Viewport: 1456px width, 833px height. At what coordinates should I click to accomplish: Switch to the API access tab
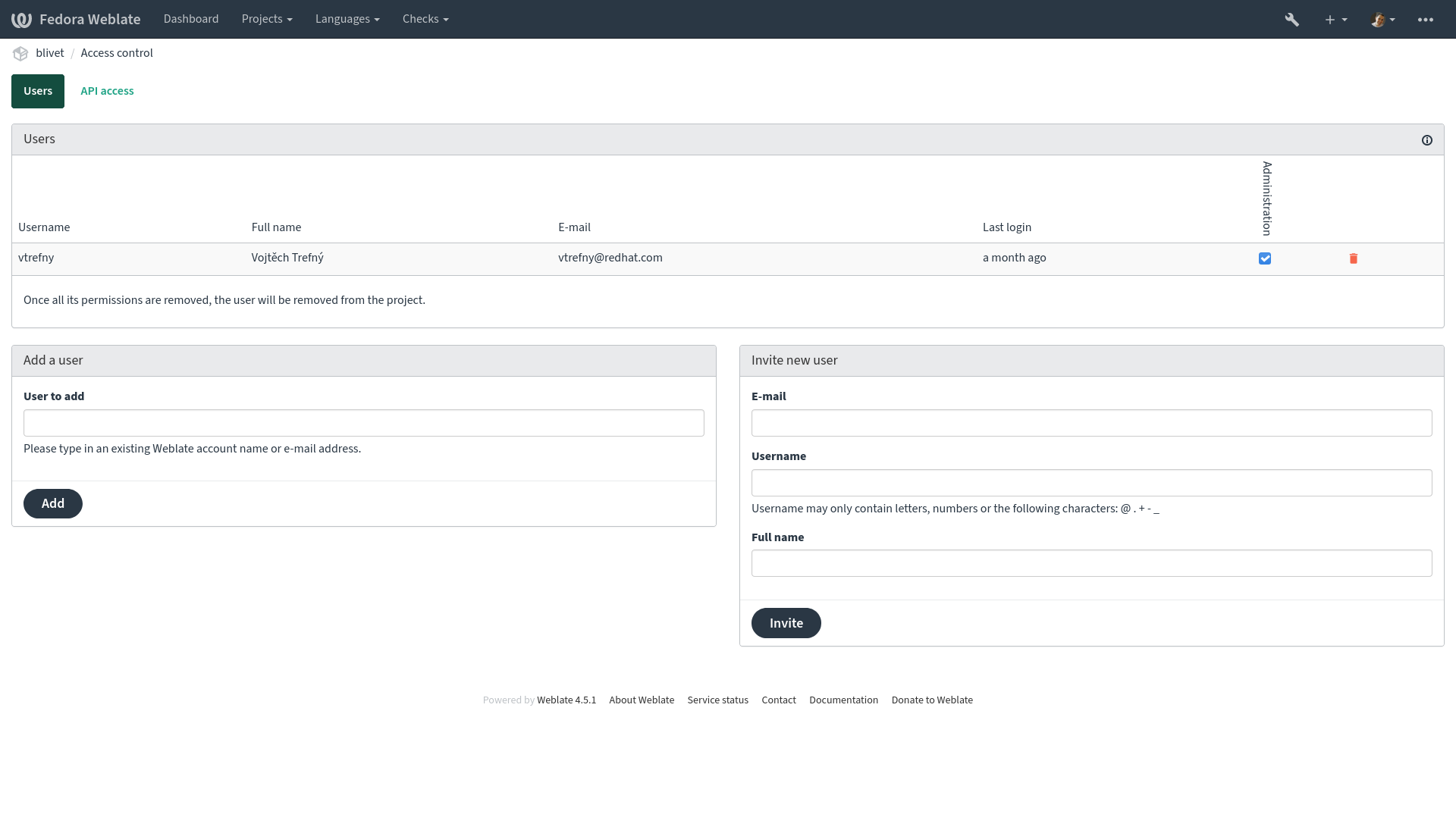click(107, 91)
